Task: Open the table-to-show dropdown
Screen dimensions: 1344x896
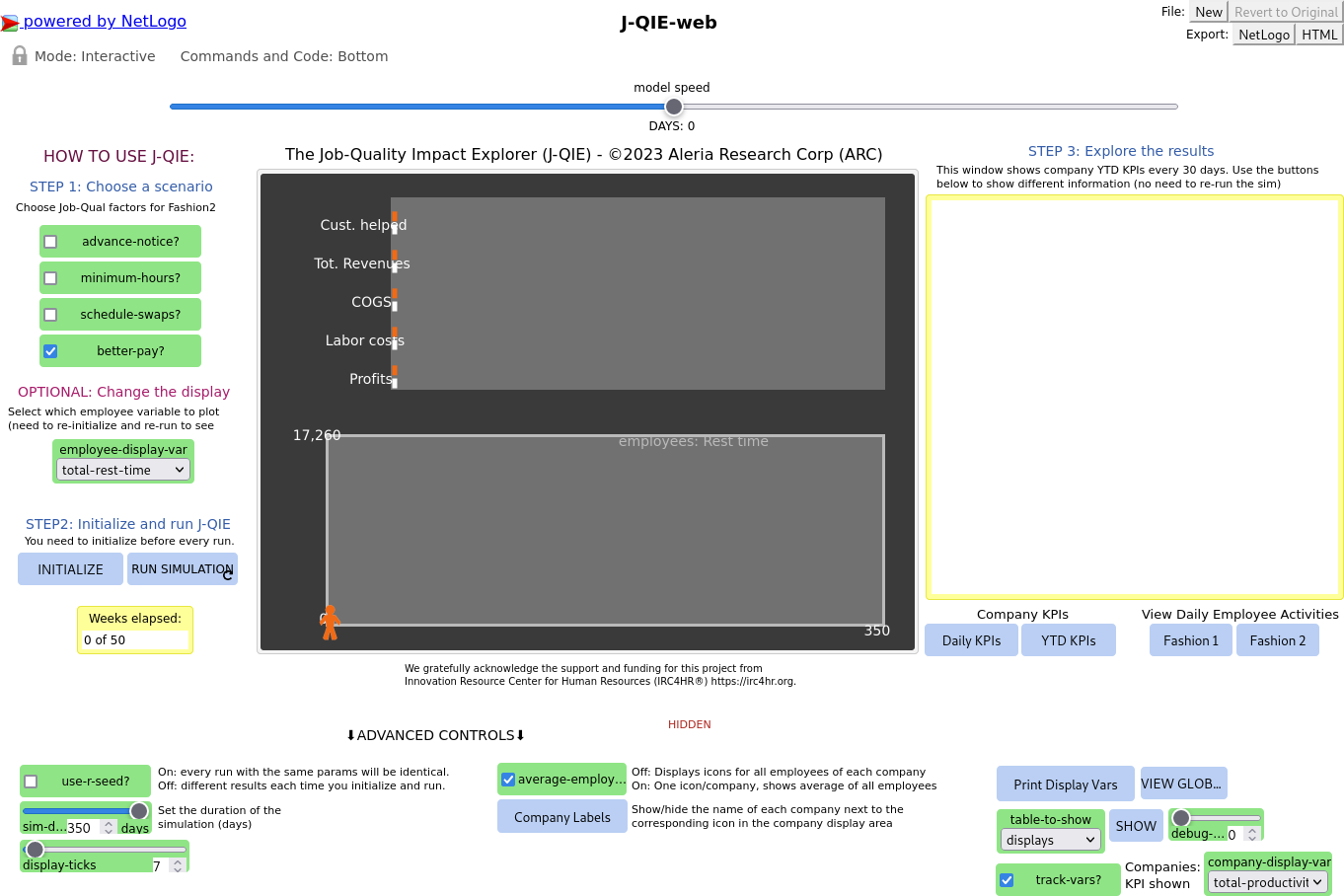Action: coord(1050,840)
